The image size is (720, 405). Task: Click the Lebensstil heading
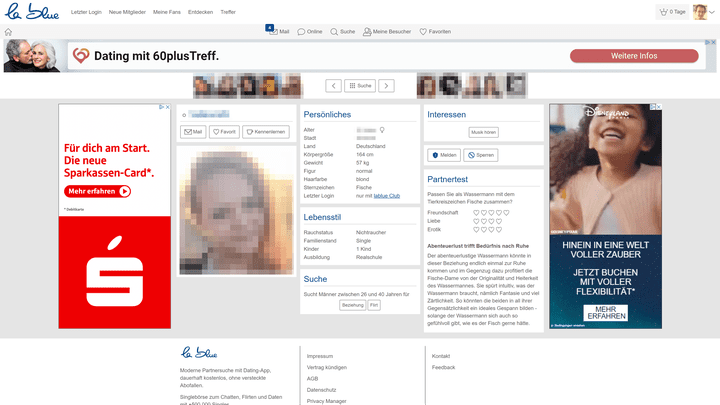[x=322, y=217]
